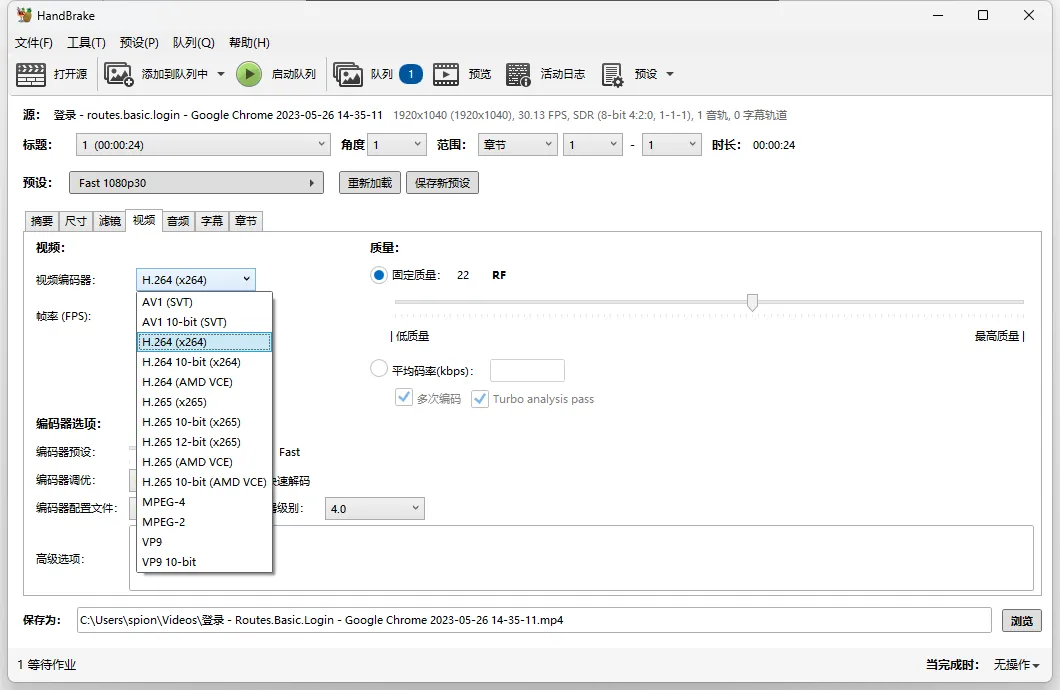
Task: Choose AV1 10-bit (SVT) encoder
Action: pos(204,322)
